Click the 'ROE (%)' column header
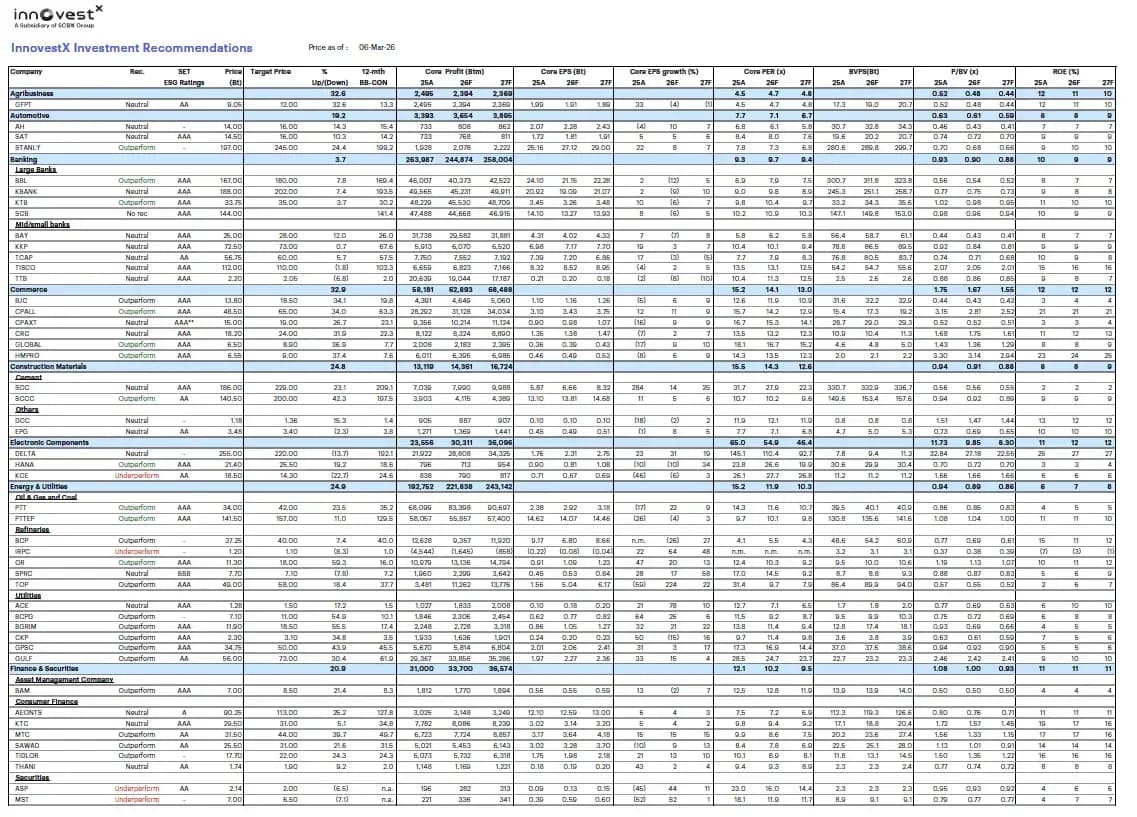 [x=1065, y=72]
